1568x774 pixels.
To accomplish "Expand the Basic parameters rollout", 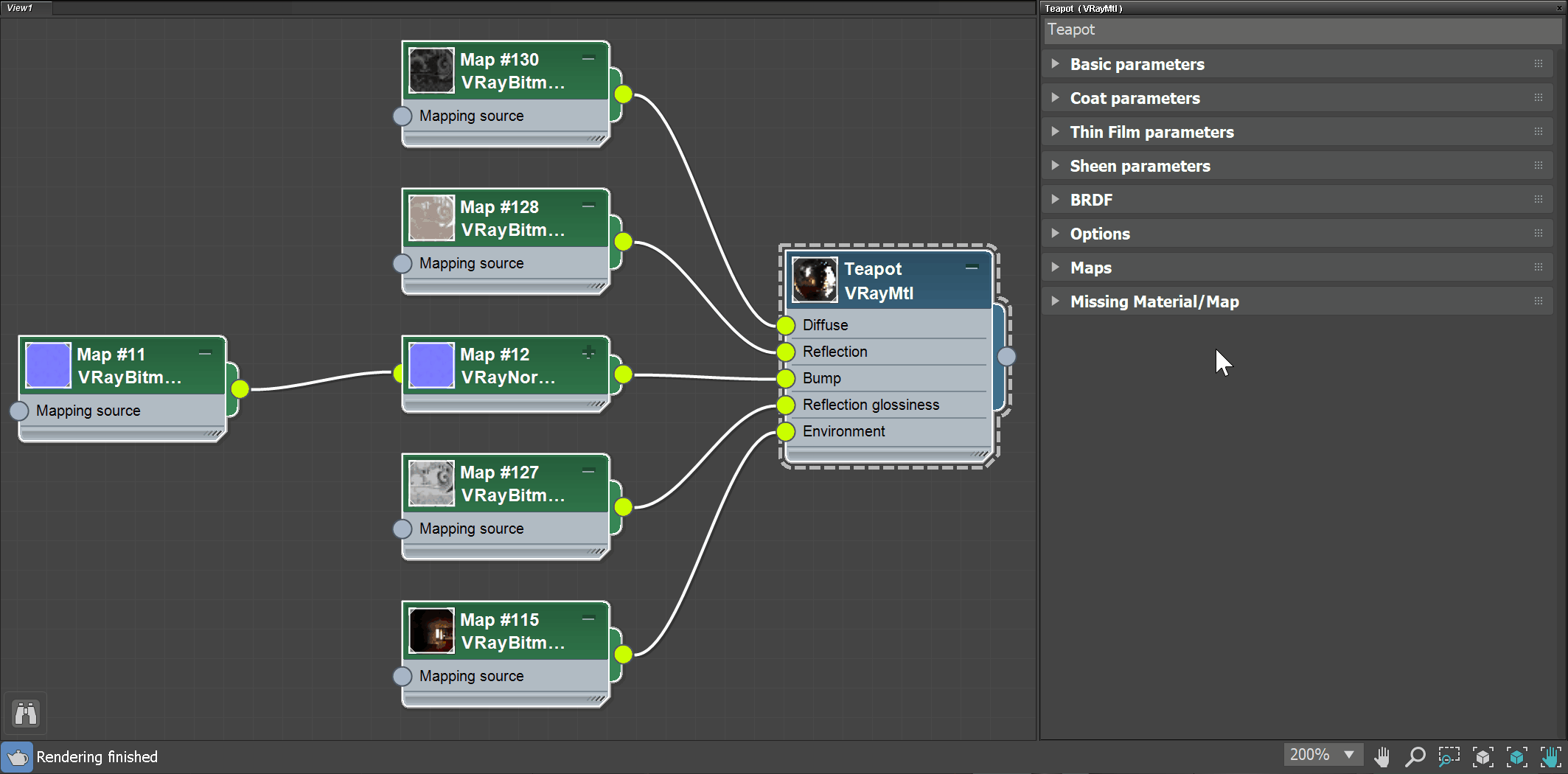I will click(1137, 64).
